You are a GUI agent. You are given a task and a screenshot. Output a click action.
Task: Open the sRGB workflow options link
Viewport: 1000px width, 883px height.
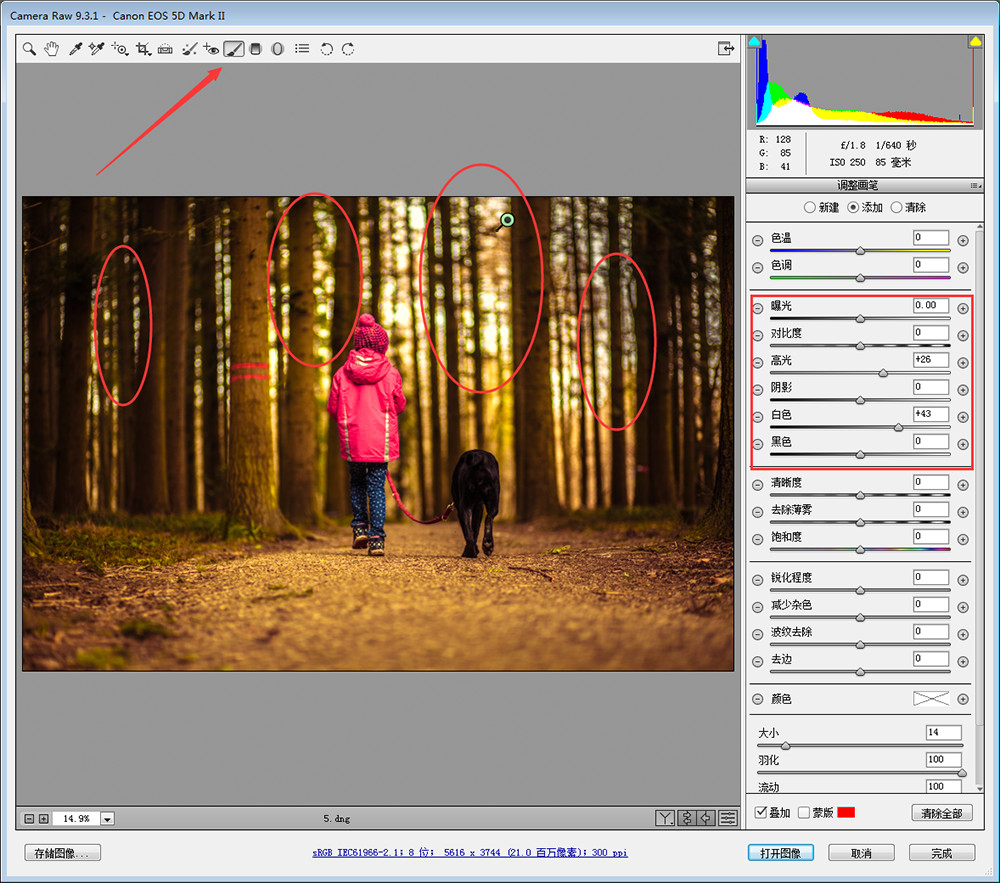click(470, 852)
